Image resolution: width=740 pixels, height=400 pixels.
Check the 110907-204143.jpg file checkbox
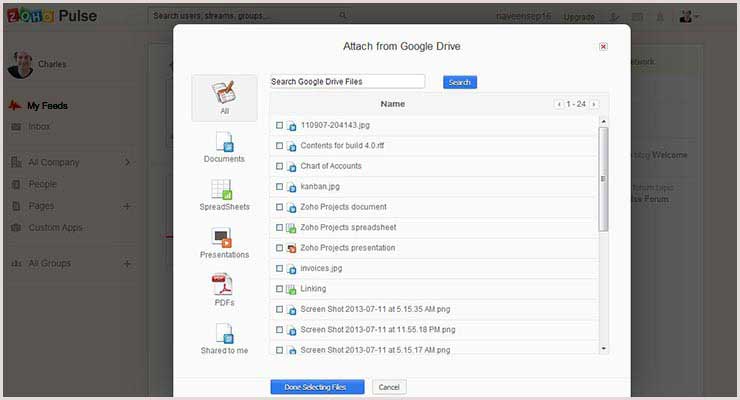click(x=280, y=125)
